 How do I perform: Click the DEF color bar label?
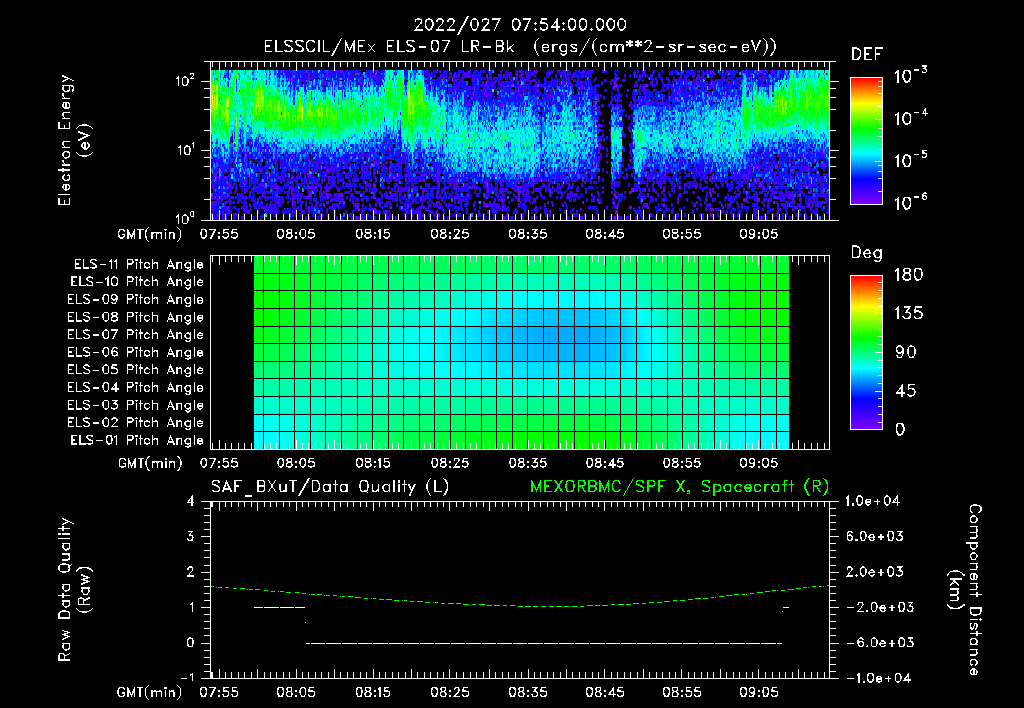tap(867, 55)
